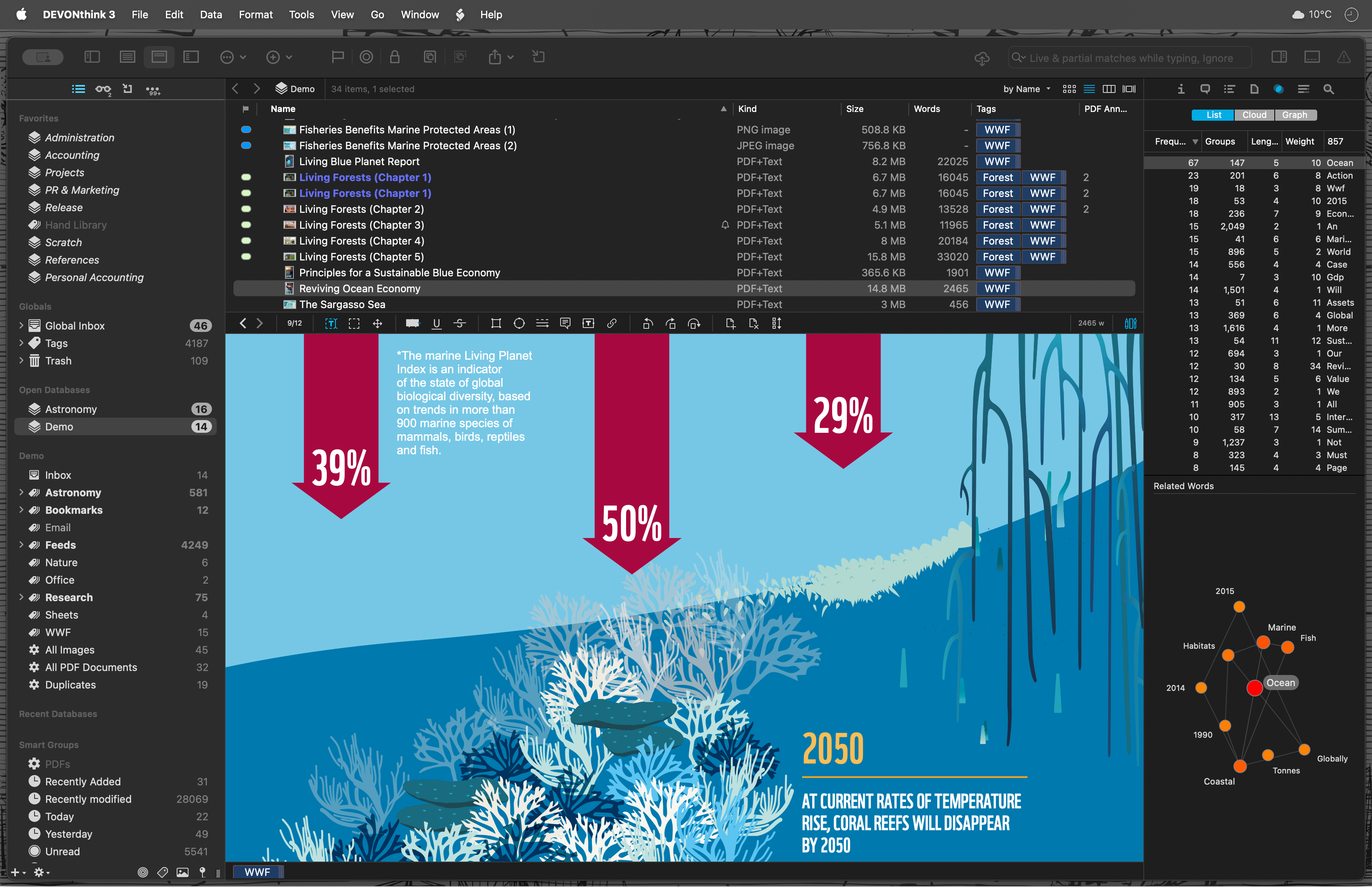The image size is (1372, 887).
Task: Open the Data menu
Action: [211, 15]
